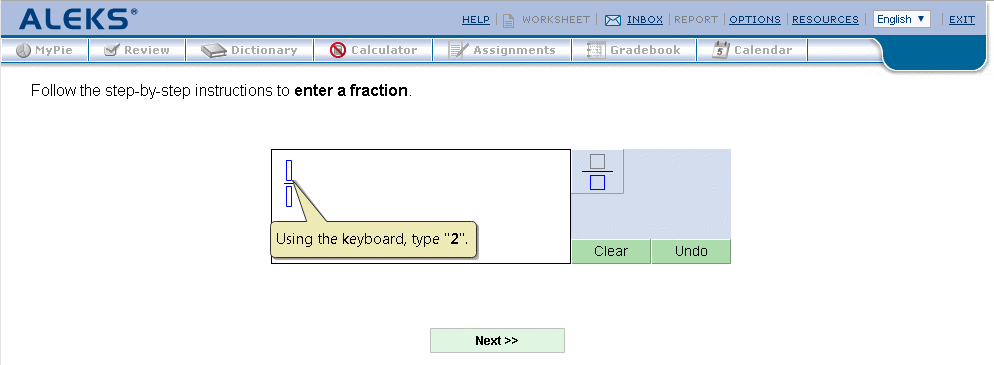Screen dimensions: 994x365
Task: Open the Calendar tab
Action: (x=752, y=50)
